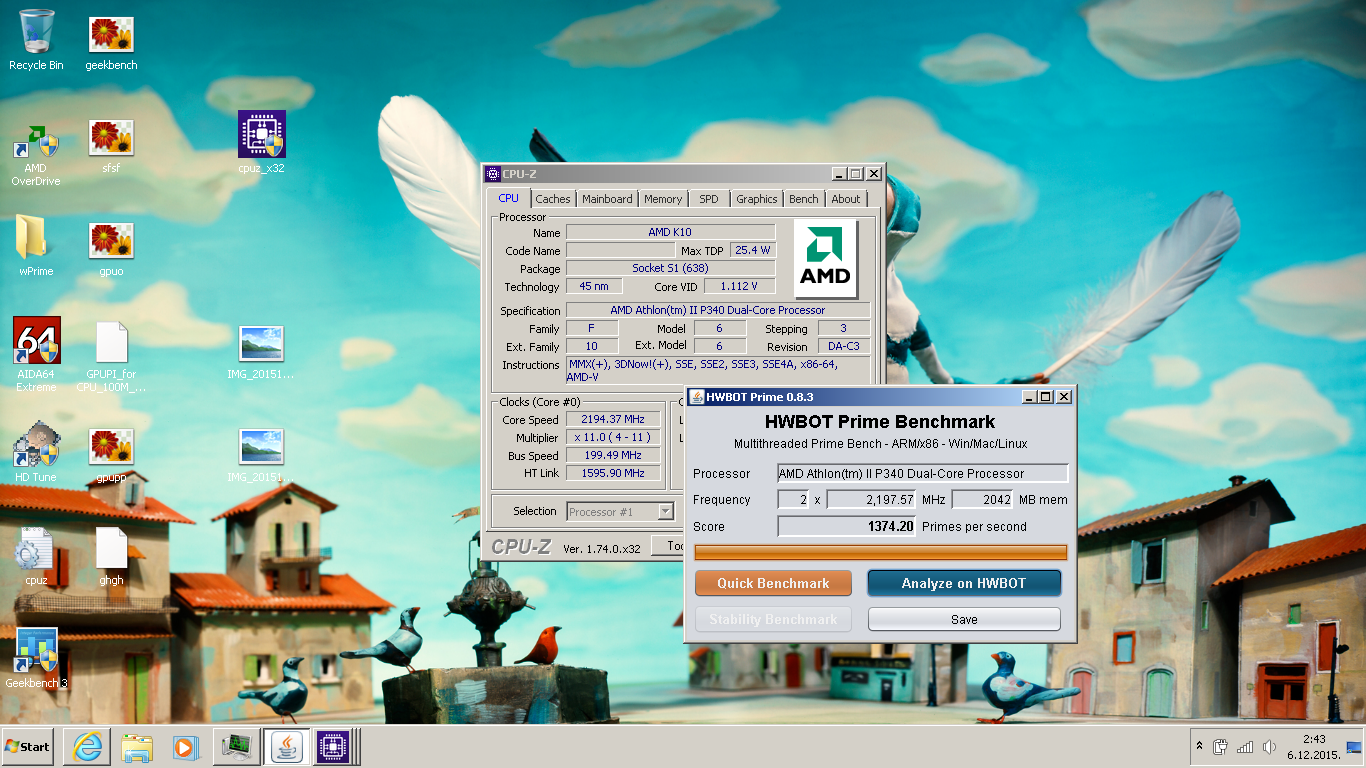Screen dimensions: 1366x768
Task: Open the Start menu
Action: point(27,747)
